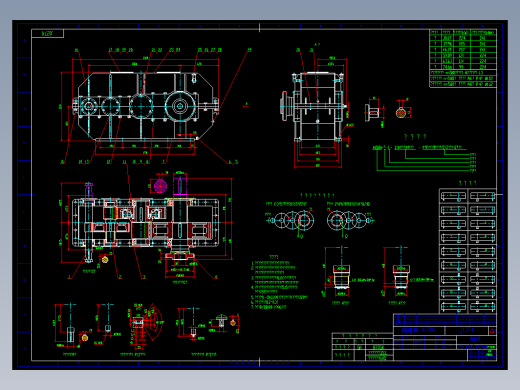Viewport: 520px width, 390px height.
Task: Select the green parameter table at top right
Action: point(463,59)
